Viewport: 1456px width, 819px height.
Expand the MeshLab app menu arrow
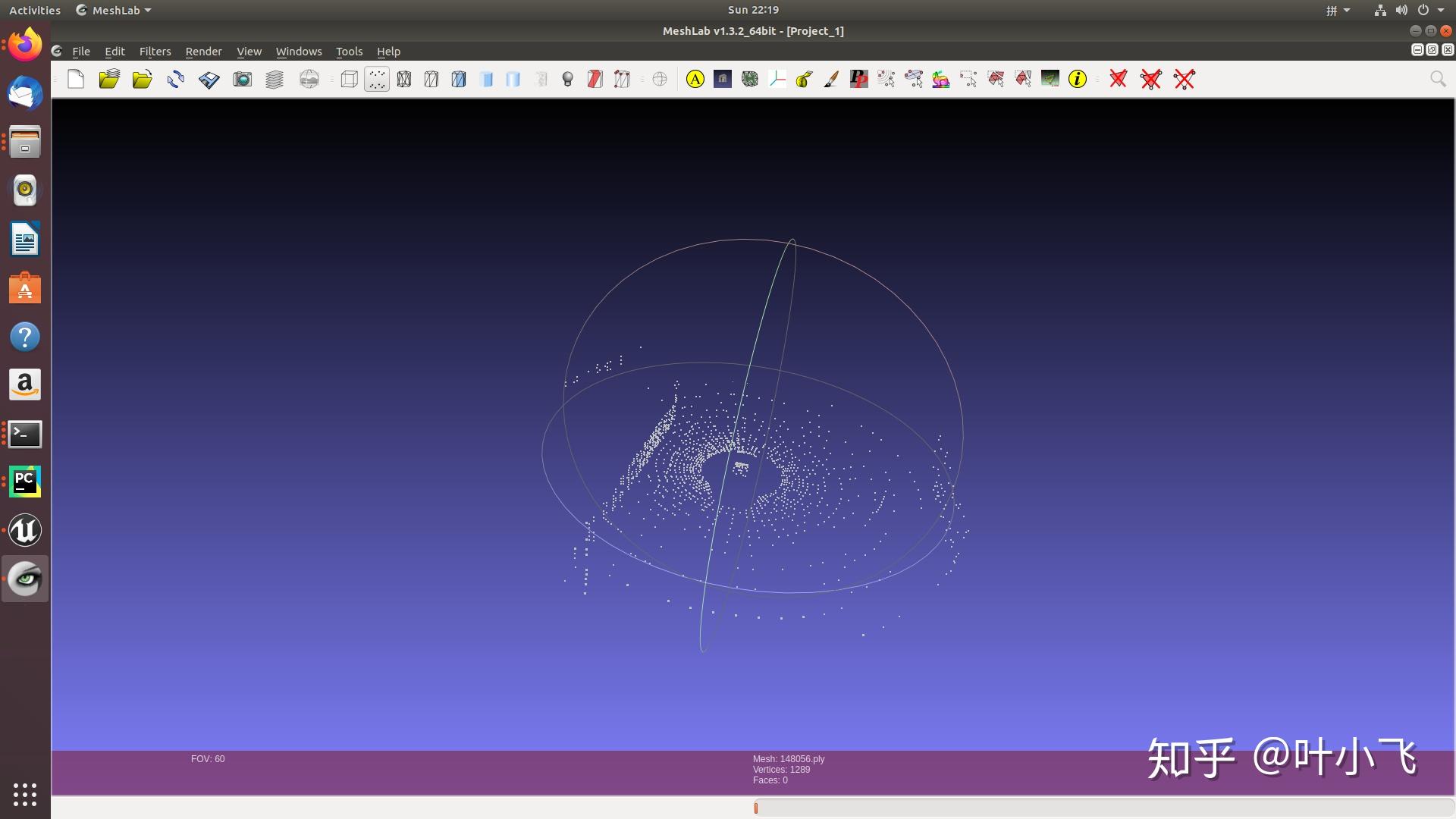click(148, 11)
